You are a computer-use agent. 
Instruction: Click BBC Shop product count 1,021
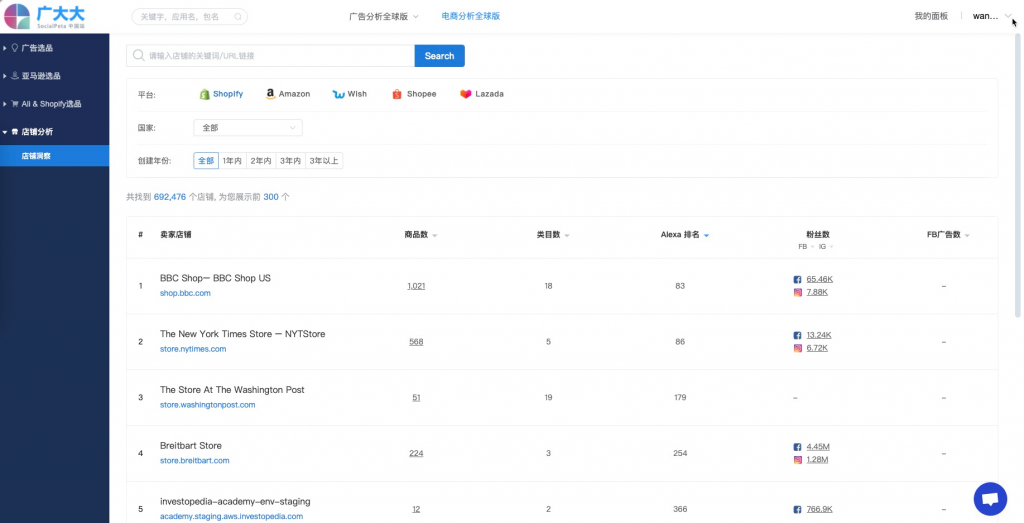(416, 286)
